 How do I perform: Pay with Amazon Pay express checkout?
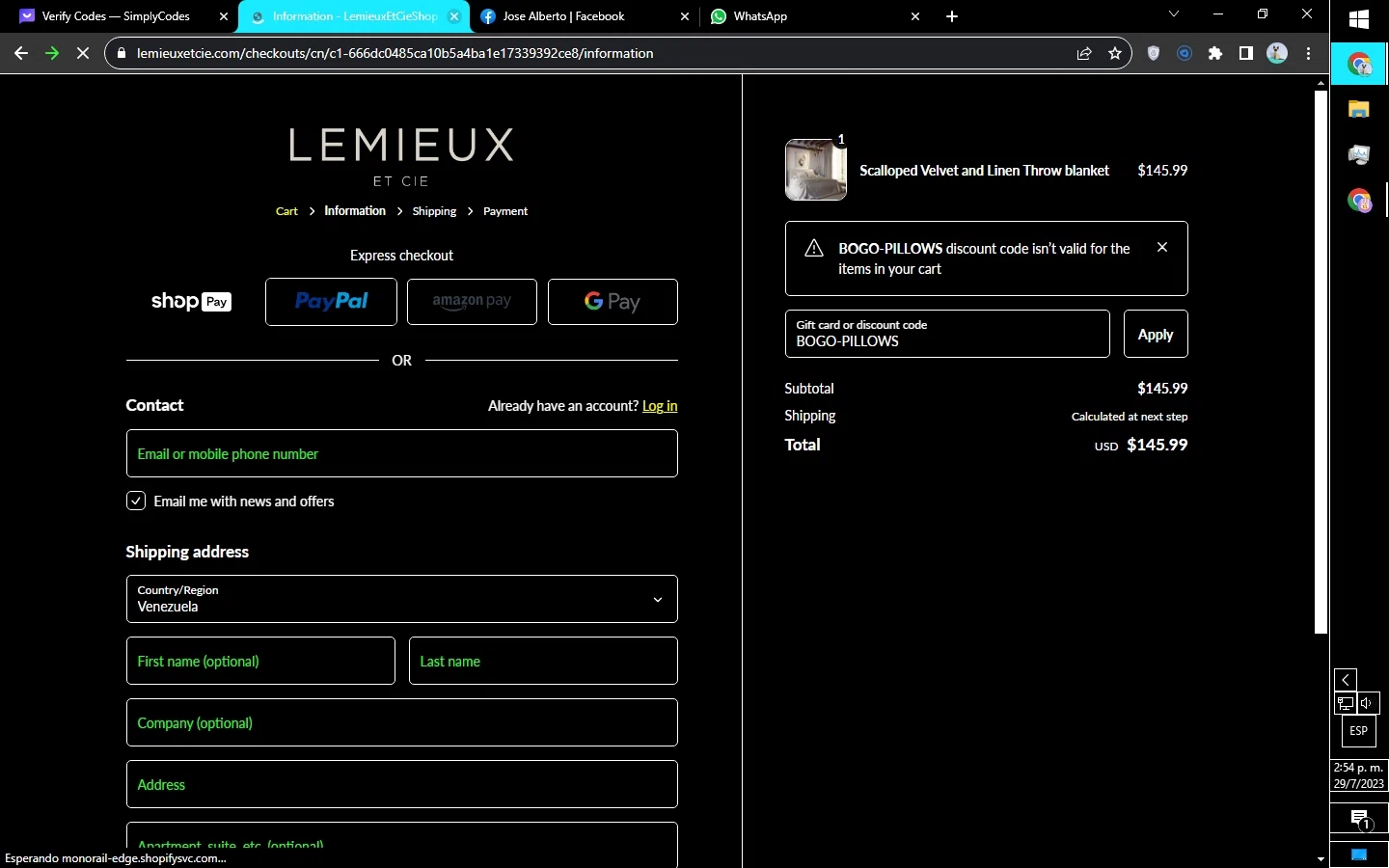tap(472, 302)
